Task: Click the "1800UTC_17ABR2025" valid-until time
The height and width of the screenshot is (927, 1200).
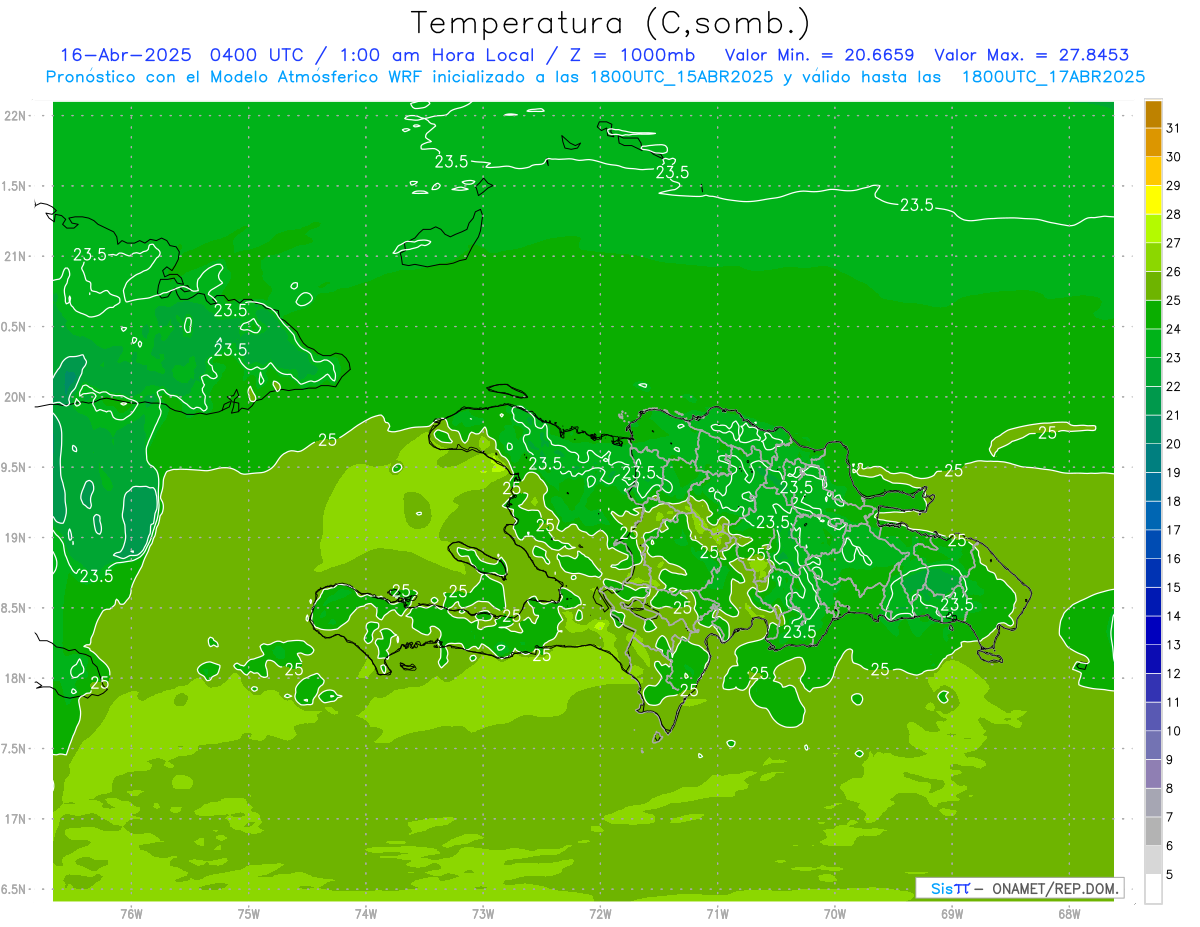Action: (x=1053, y=77)
